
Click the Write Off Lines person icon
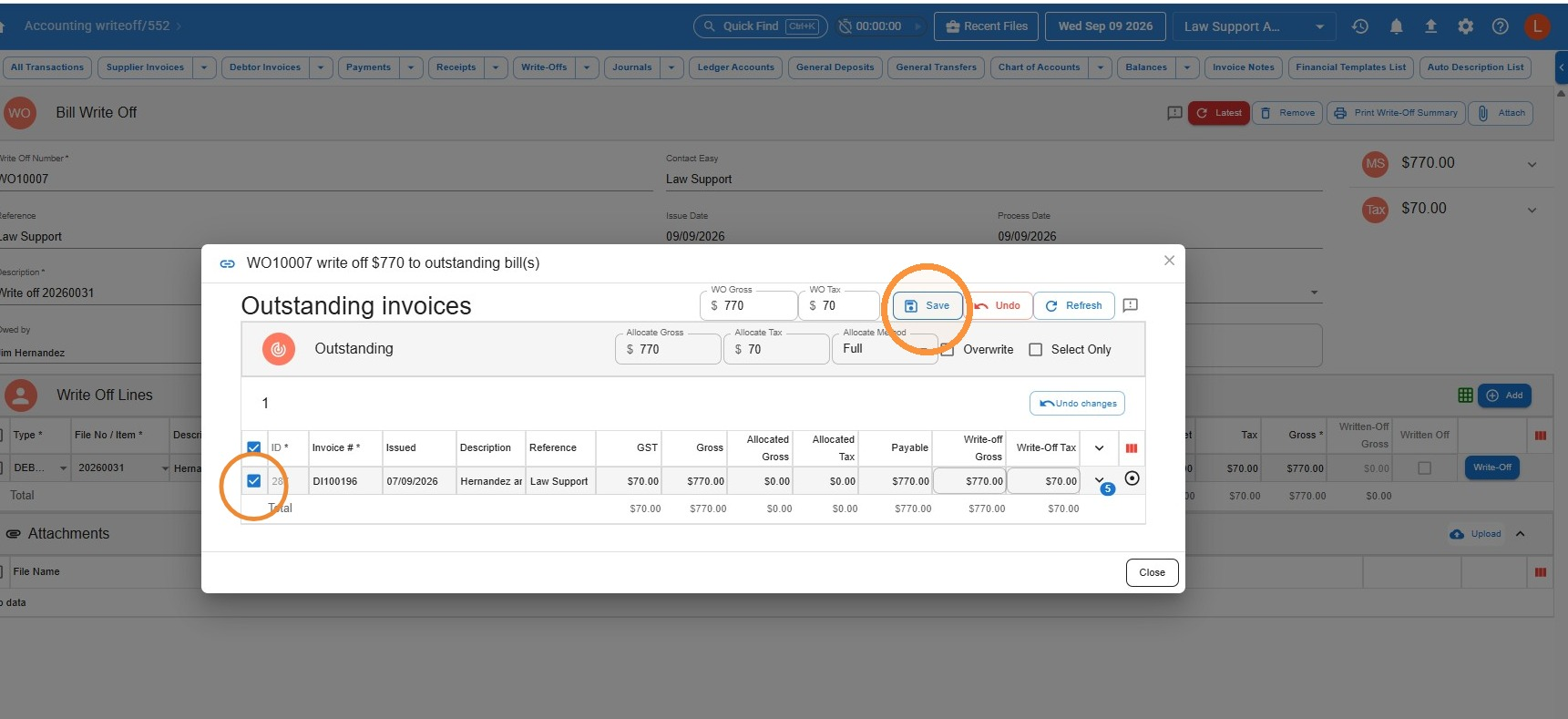tap(21, 395)
